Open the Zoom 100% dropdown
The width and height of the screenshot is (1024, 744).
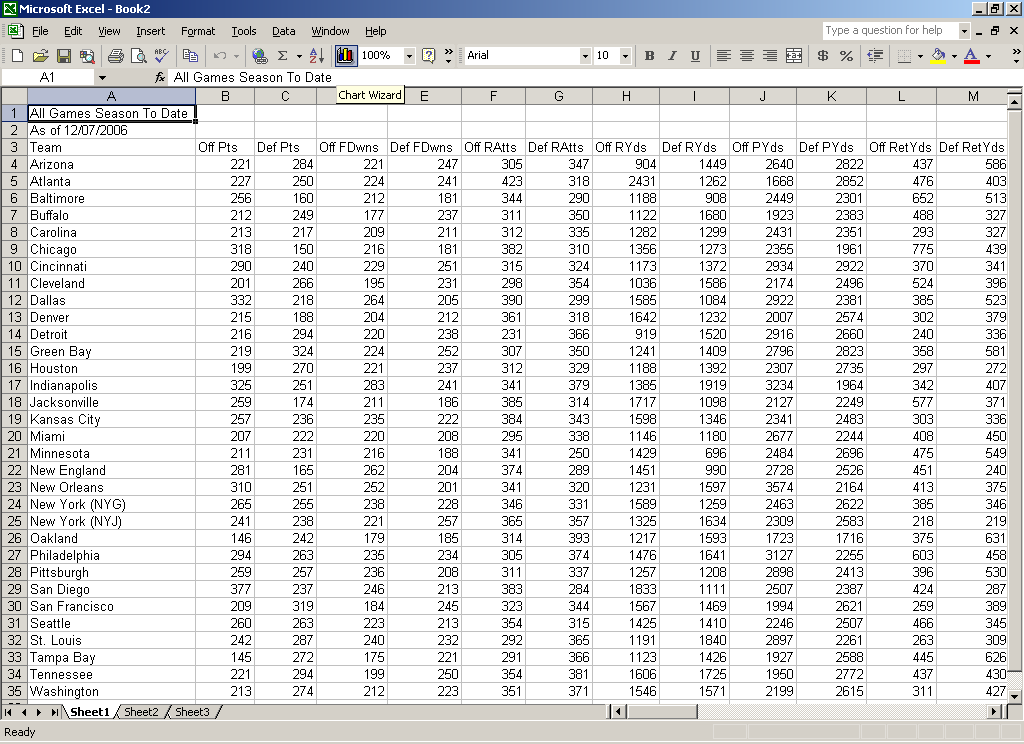click(x=409, y=56)
